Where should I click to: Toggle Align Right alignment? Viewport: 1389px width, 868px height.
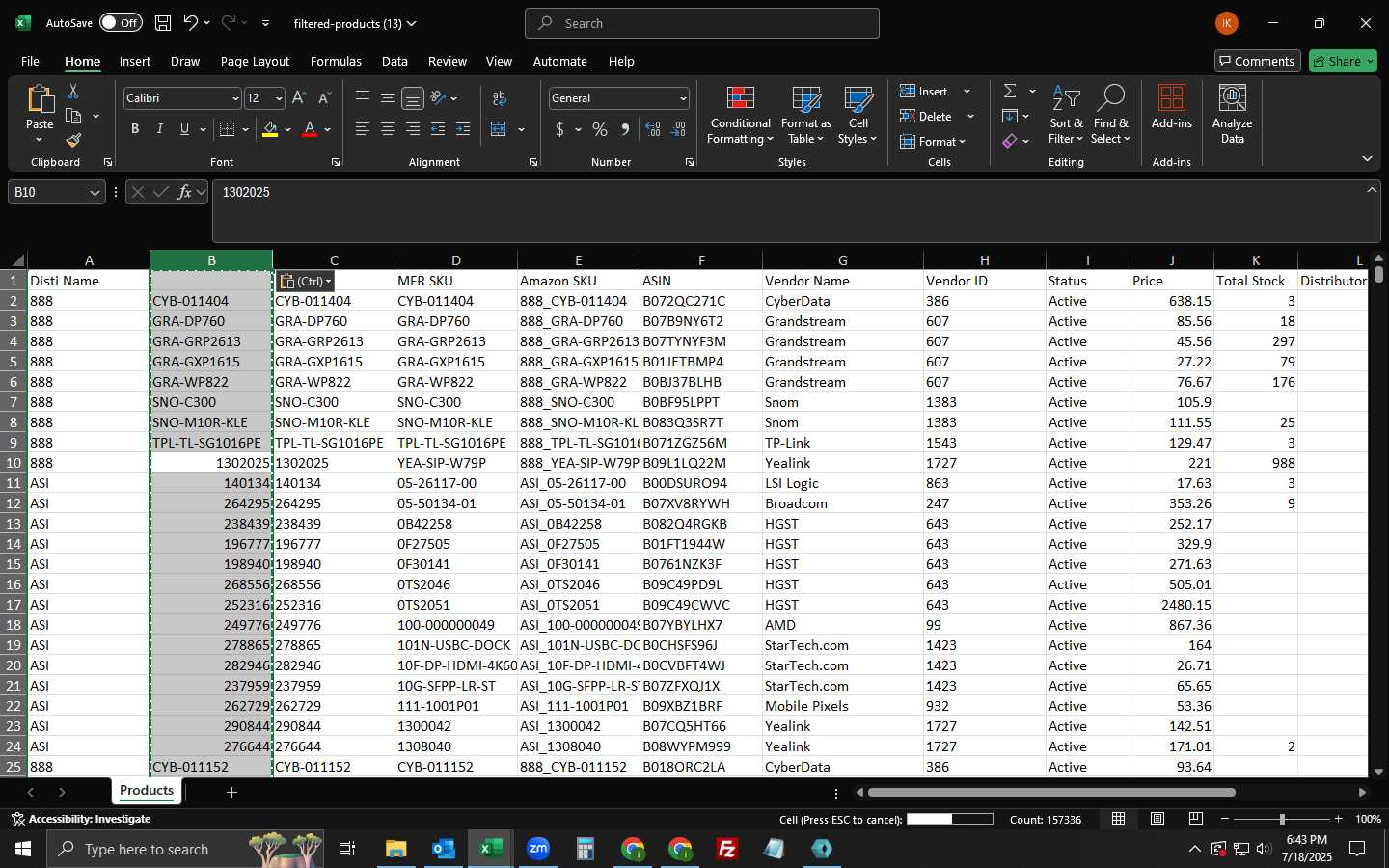tap(413, 129)
